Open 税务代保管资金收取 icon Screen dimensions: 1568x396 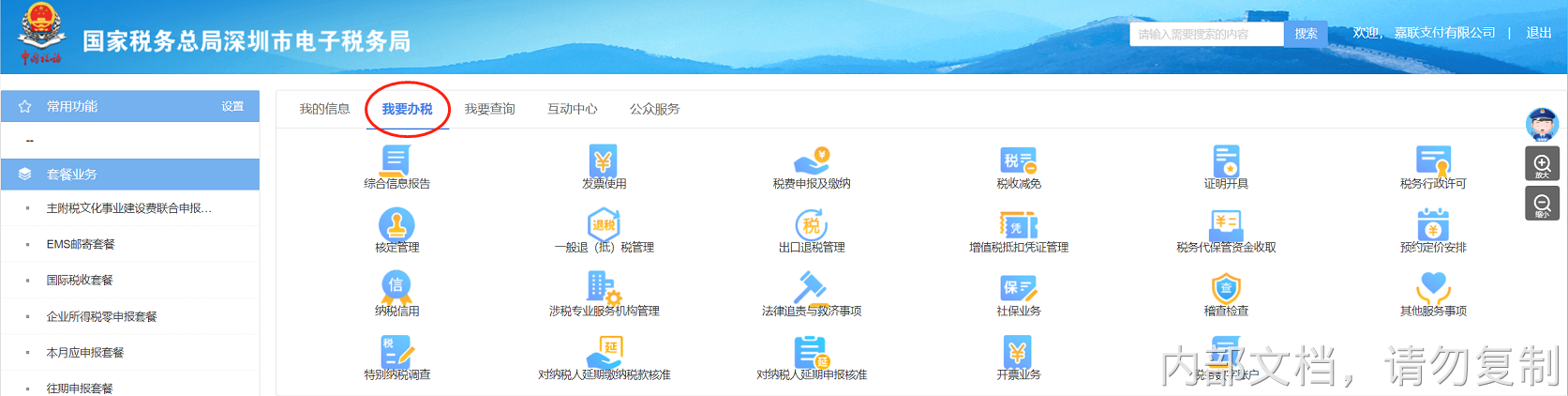coord(1226,223)
